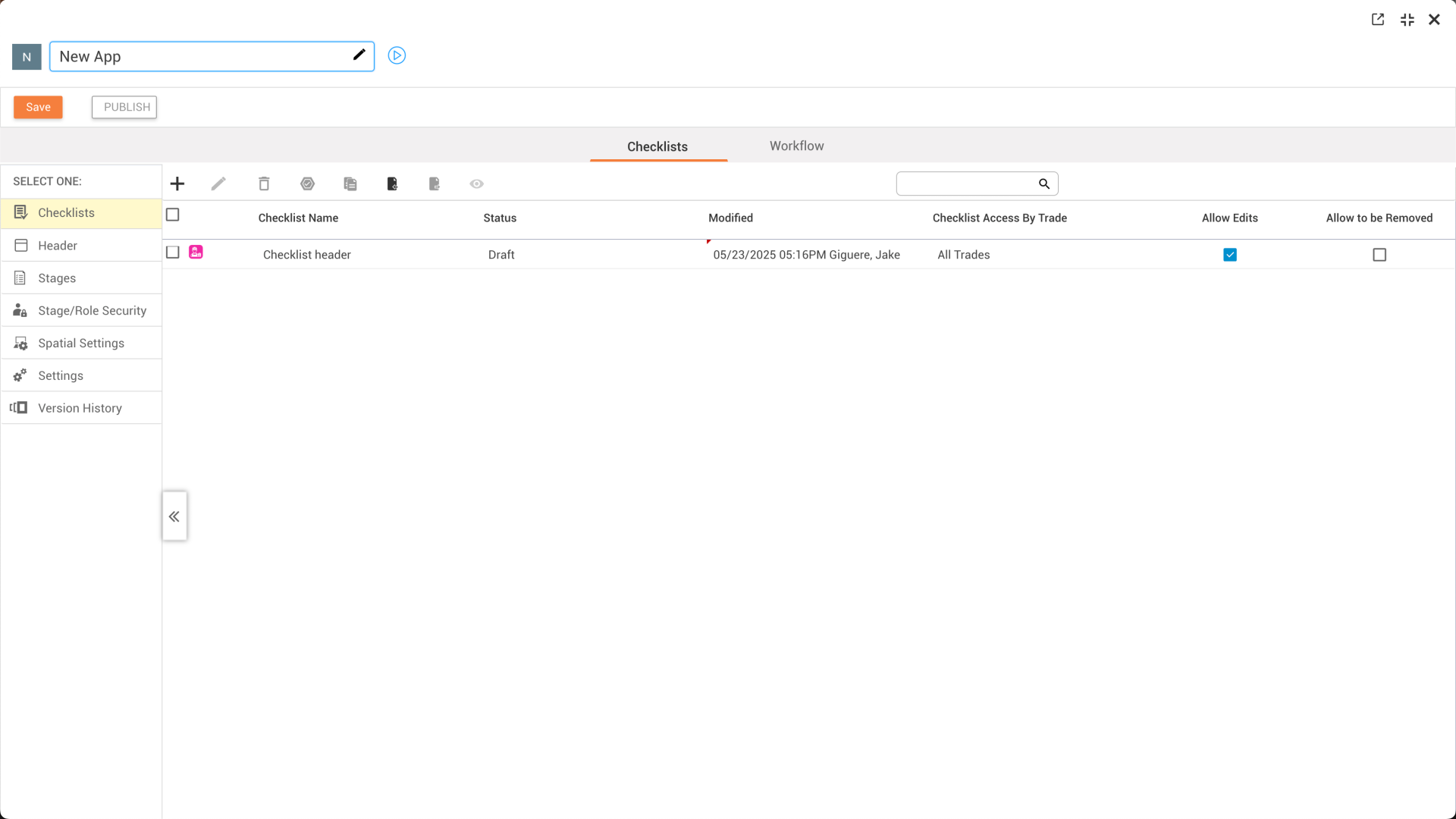Enable Allow to be Removed checkbox
Screen dimensions: 1456x819
[1379, 255]
